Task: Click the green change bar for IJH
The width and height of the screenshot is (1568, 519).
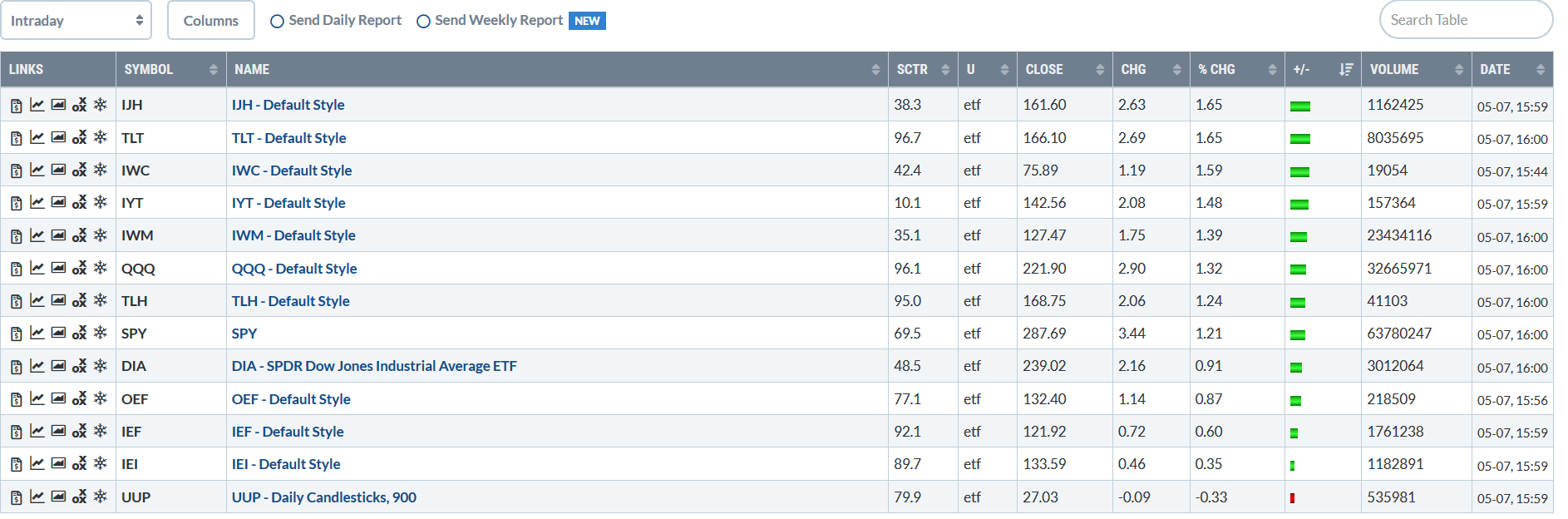Action: pos(1300,106)
